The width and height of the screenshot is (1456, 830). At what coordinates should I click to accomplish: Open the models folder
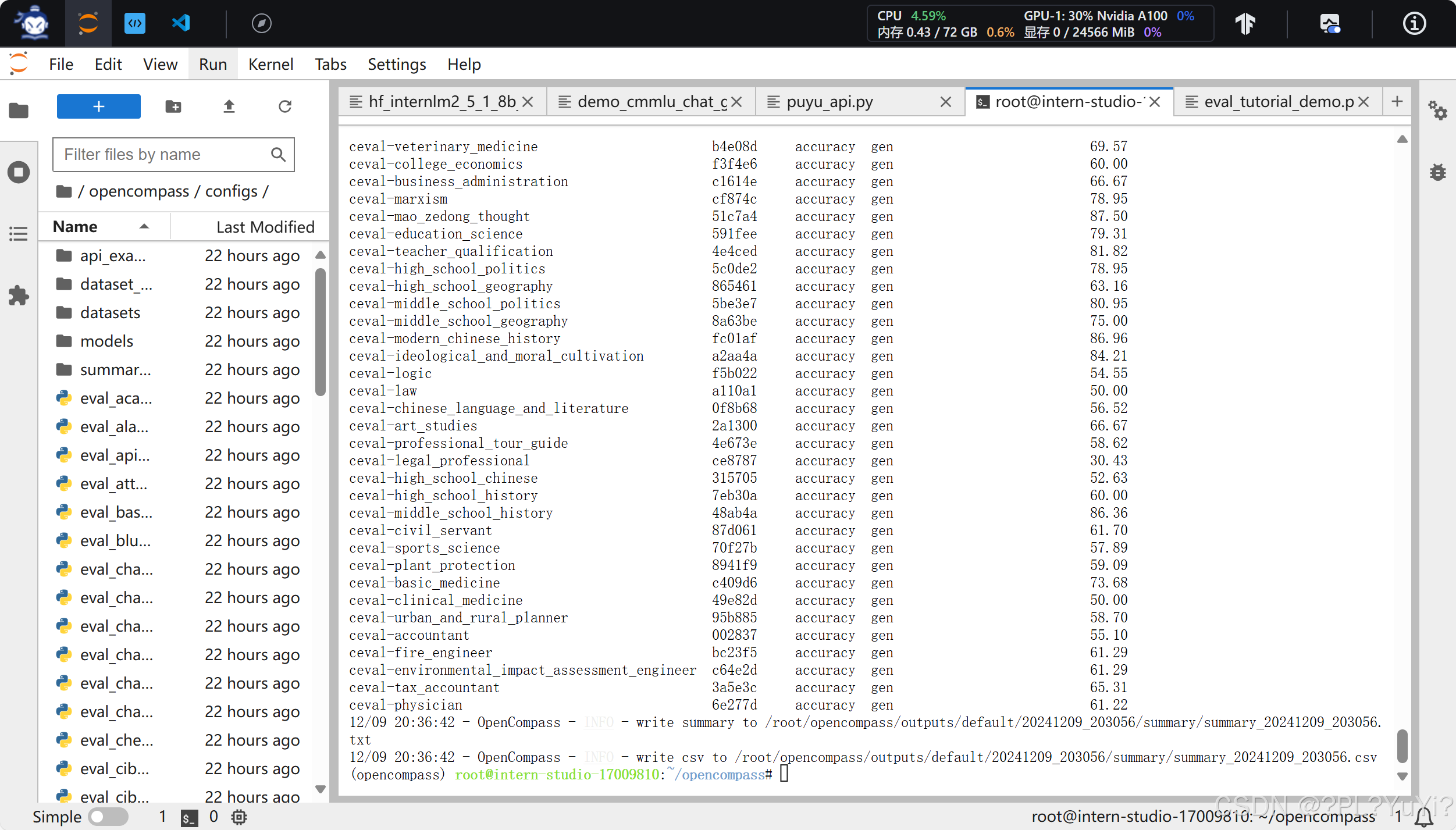106,341
